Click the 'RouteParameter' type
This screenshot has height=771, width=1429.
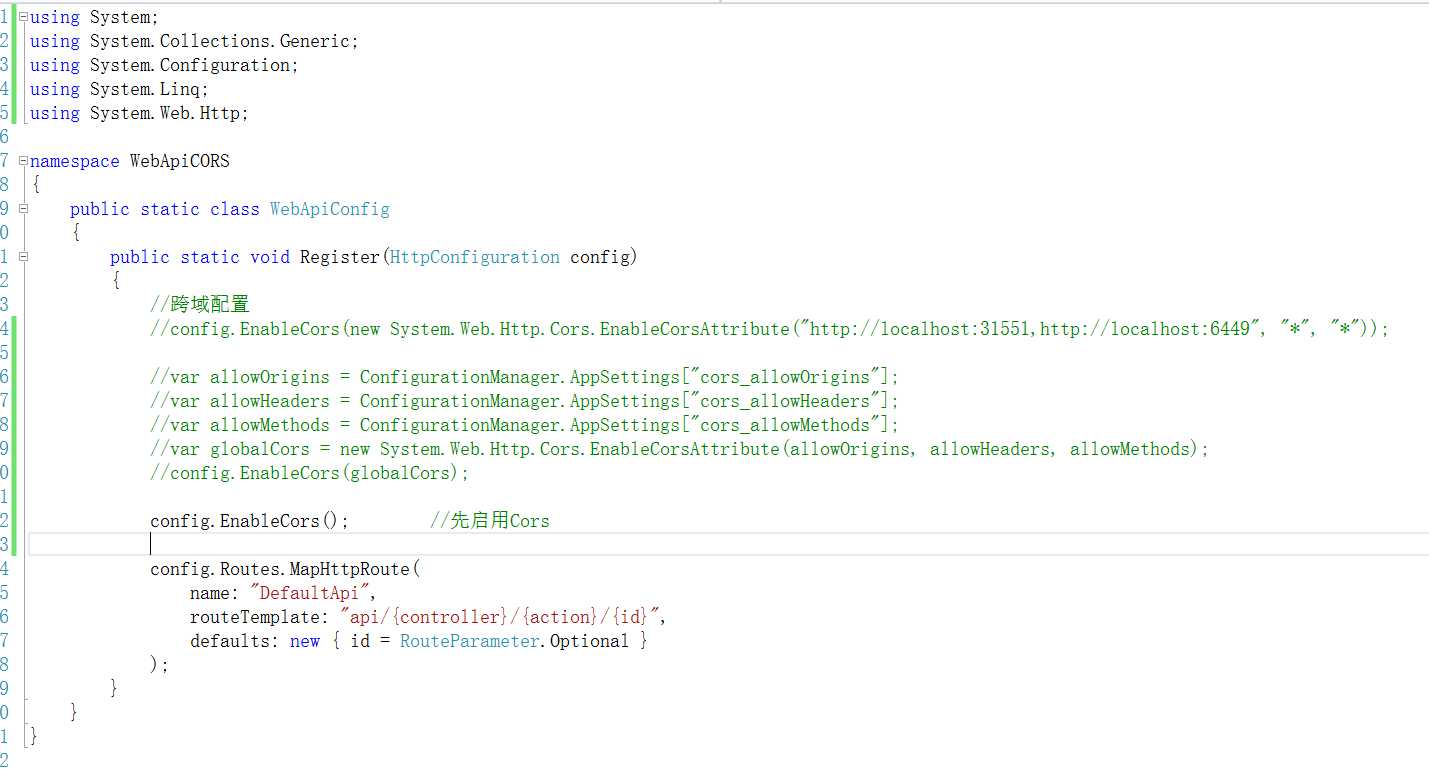[x=470, y=641]
